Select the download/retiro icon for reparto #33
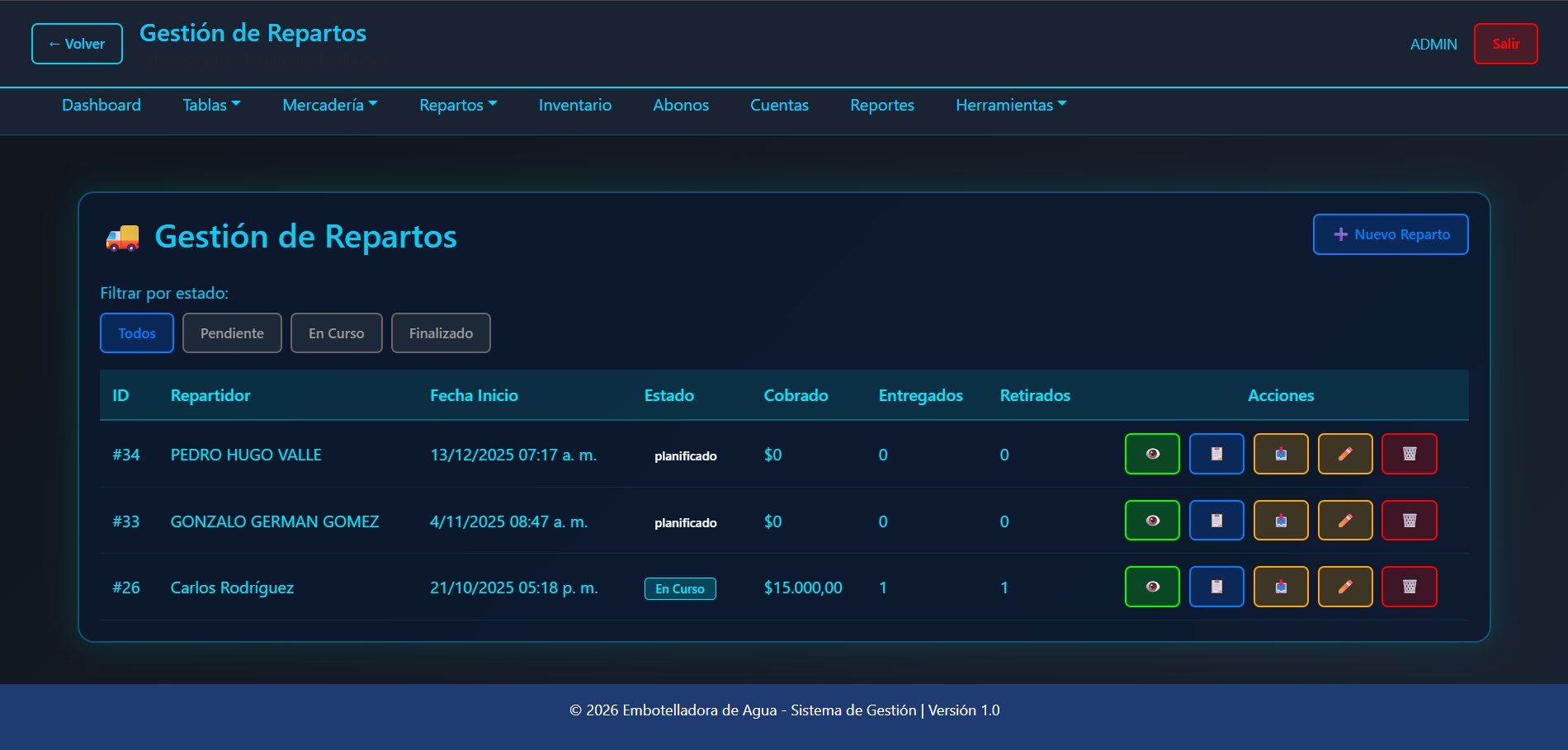Screen dimensions: 1568x750 [x=1281, y=520]
